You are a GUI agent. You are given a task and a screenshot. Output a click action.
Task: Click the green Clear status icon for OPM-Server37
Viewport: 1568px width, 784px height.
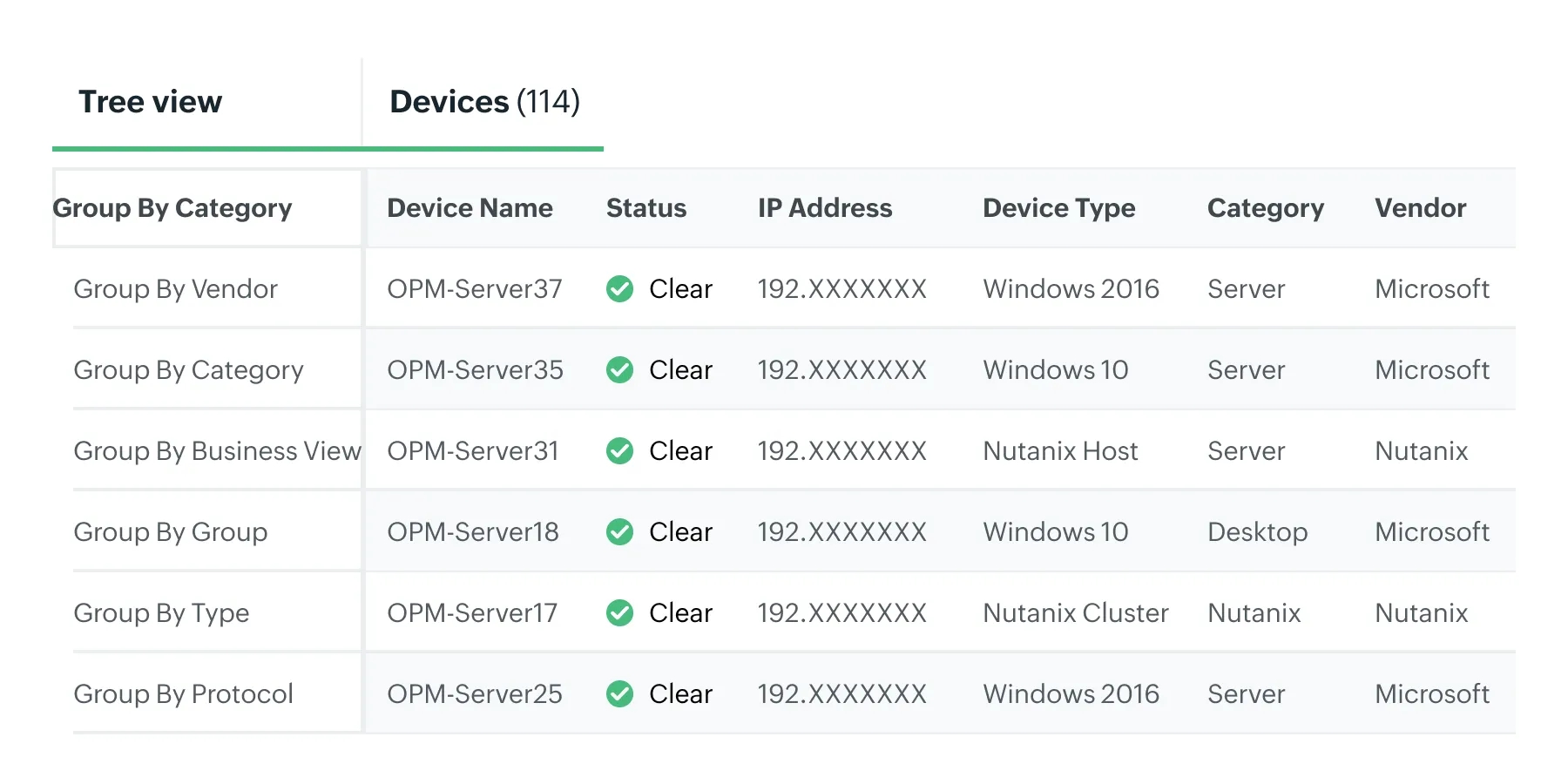click(x=620, y=288)
